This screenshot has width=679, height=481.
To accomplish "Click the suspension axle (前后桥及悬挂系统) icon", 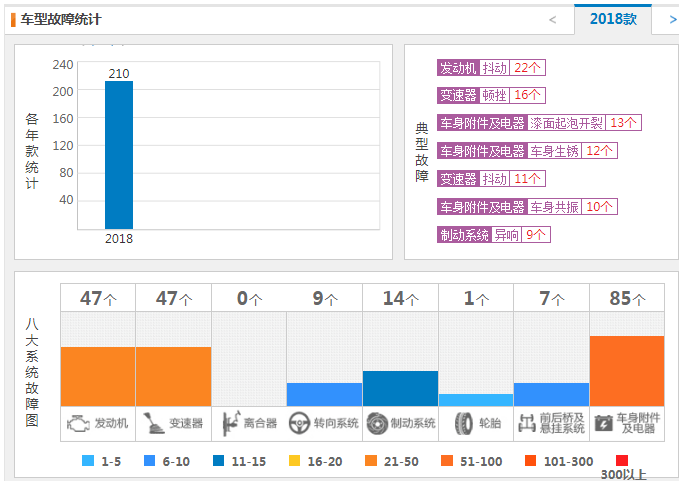I will [527, 423].
